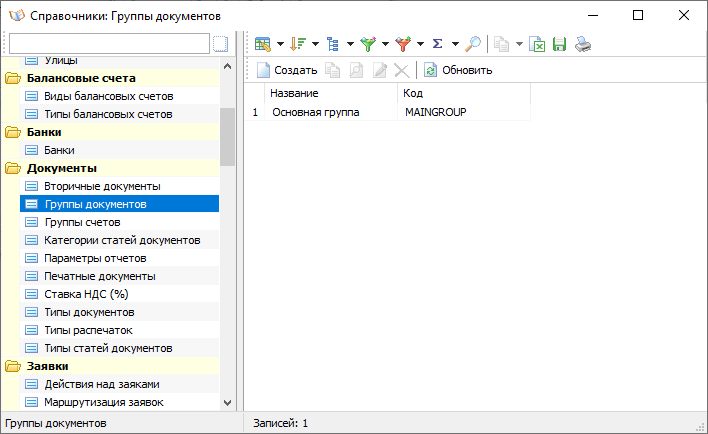
Task: Click the duplicate record icon next to Создать
Action: (333, 70)
